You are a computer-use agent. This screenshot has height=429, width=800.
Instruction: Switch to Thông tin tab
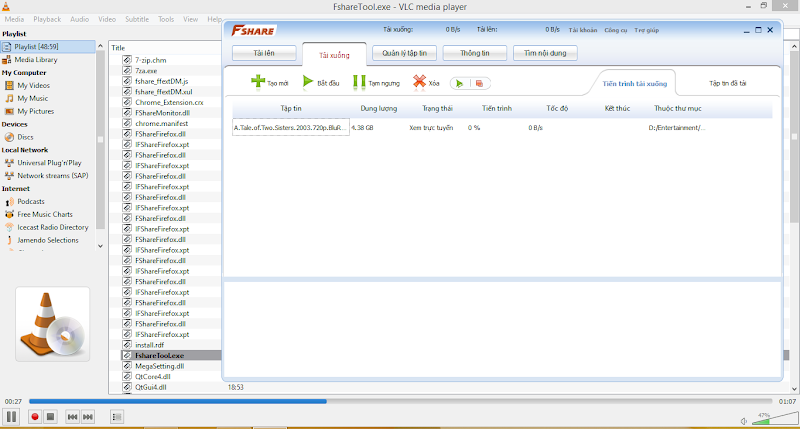pyautogui.click(x=474, y=53)
